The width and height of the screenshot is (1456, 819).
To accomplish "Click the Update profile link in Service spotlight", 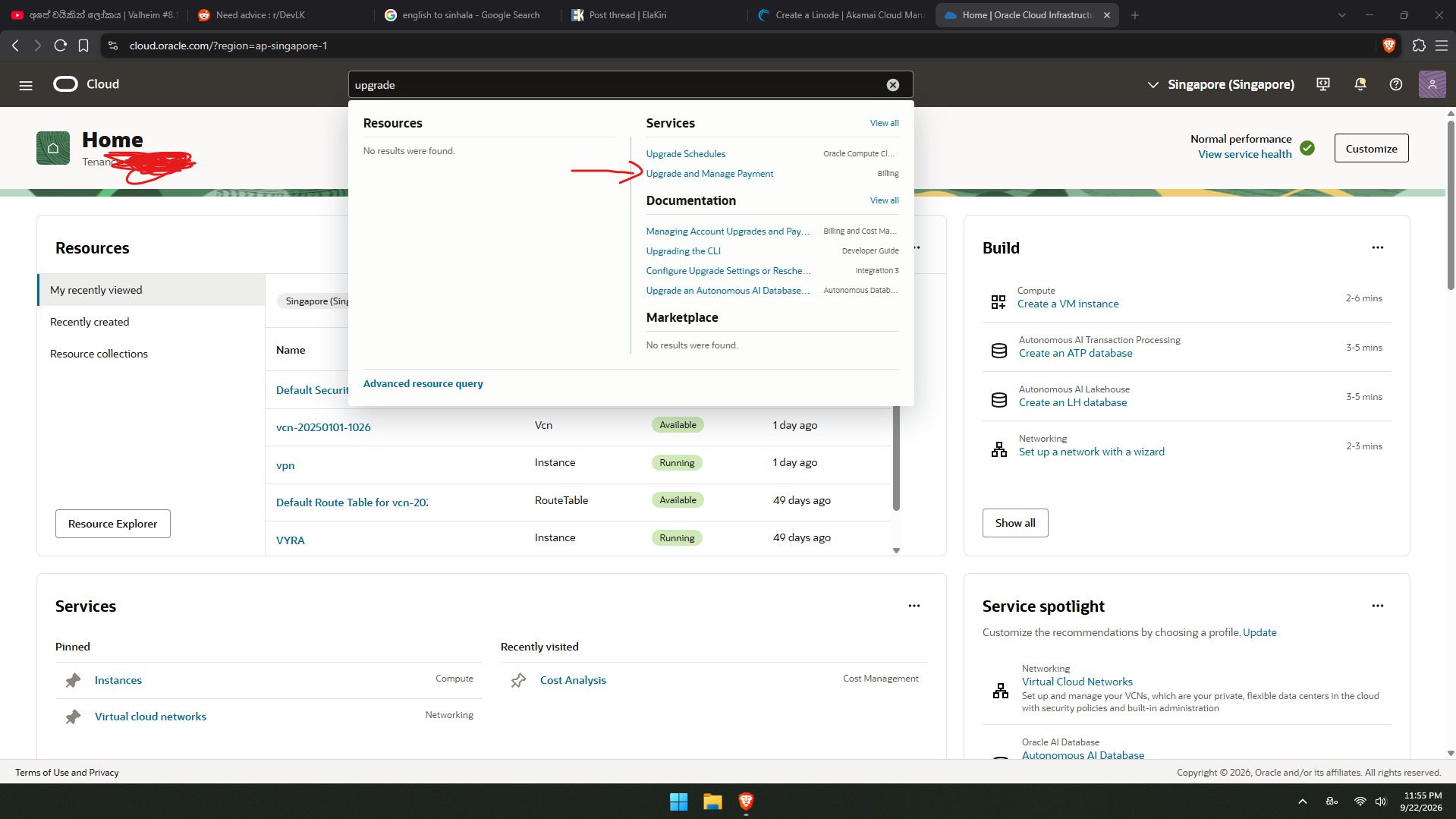I will tap(1259, 632).
